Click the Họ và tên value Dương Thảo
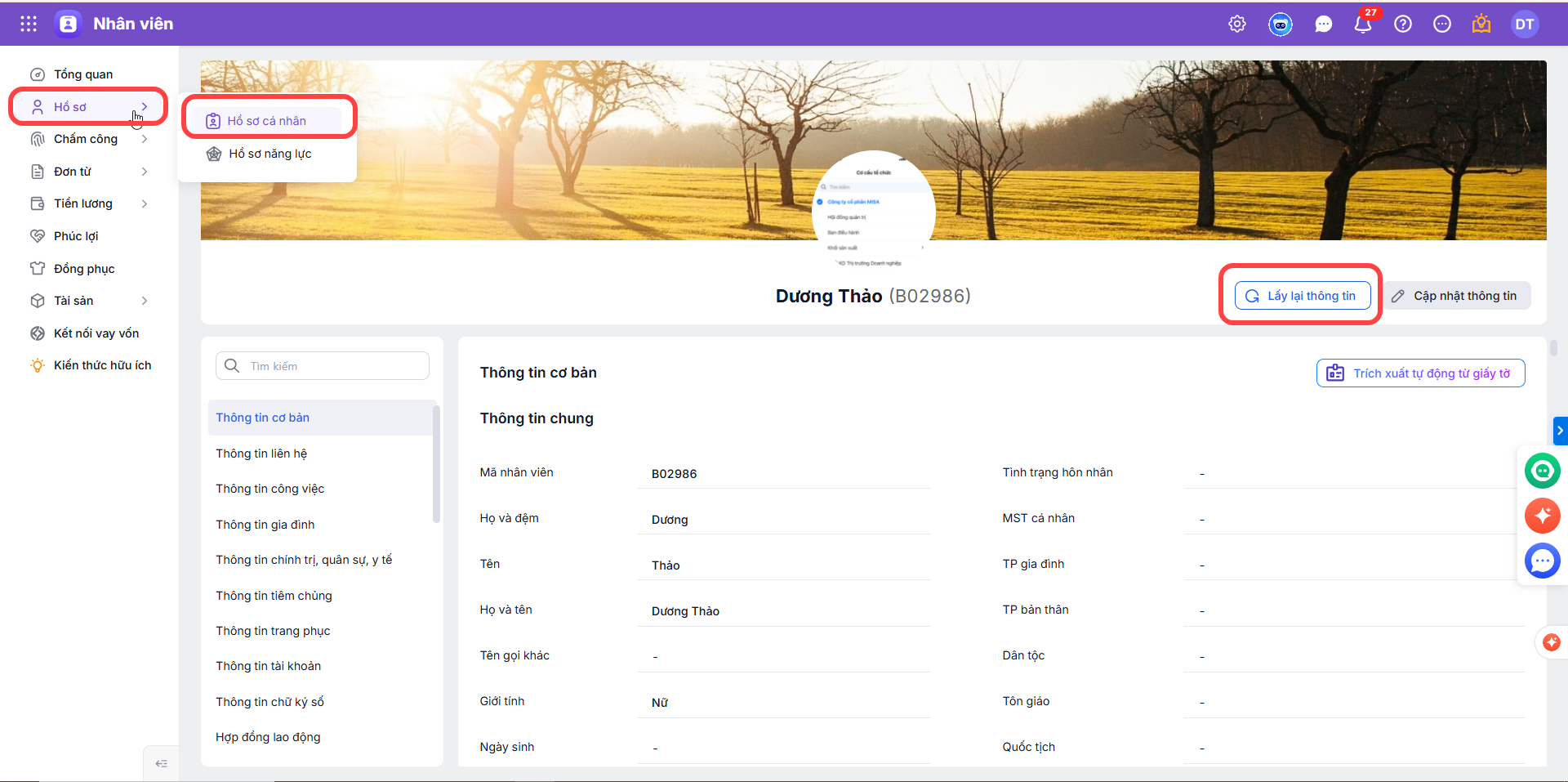This screenshot has height=782, width=1568. (685, 611)
